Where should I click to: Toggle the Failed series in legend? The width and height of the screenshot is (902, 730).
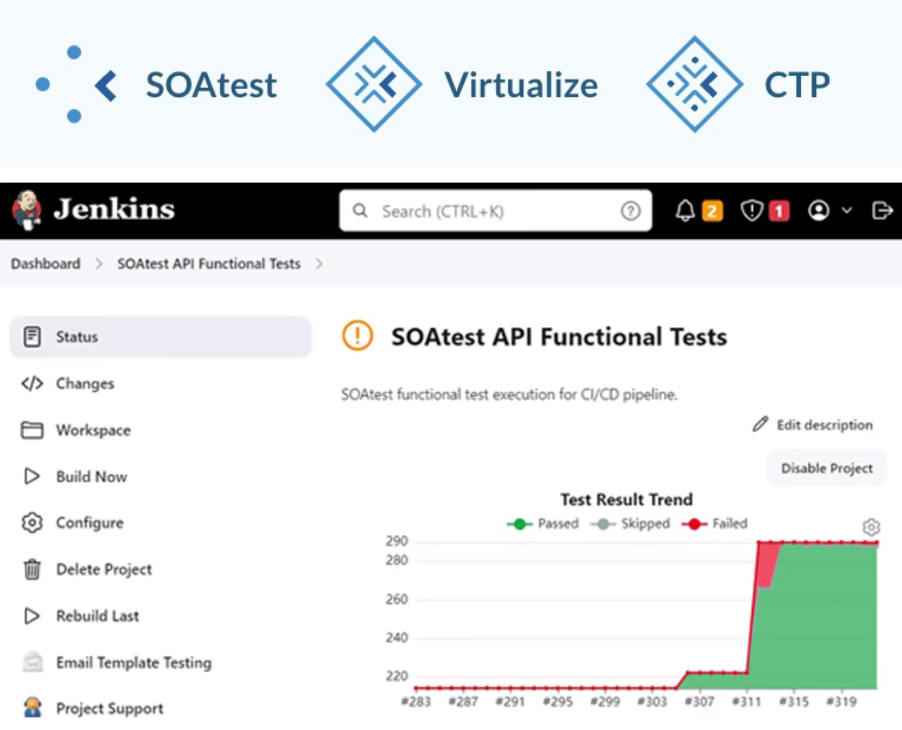(714, 523)
